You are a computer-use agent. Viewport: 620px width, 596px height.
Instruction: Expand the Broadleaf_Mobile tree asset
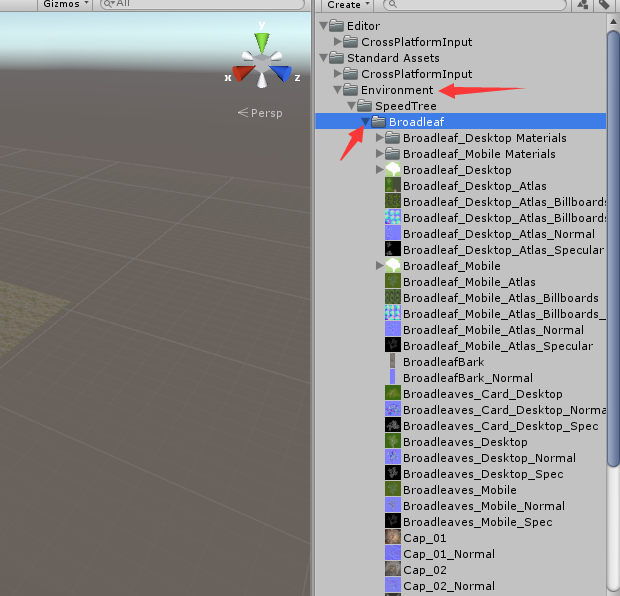click(x=380, y=266)
